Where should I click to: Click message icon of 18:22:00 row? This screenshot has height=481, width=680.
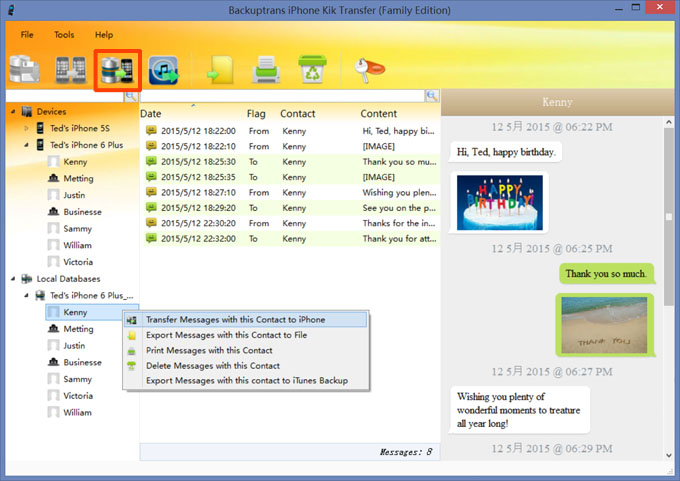coord(151,130)
